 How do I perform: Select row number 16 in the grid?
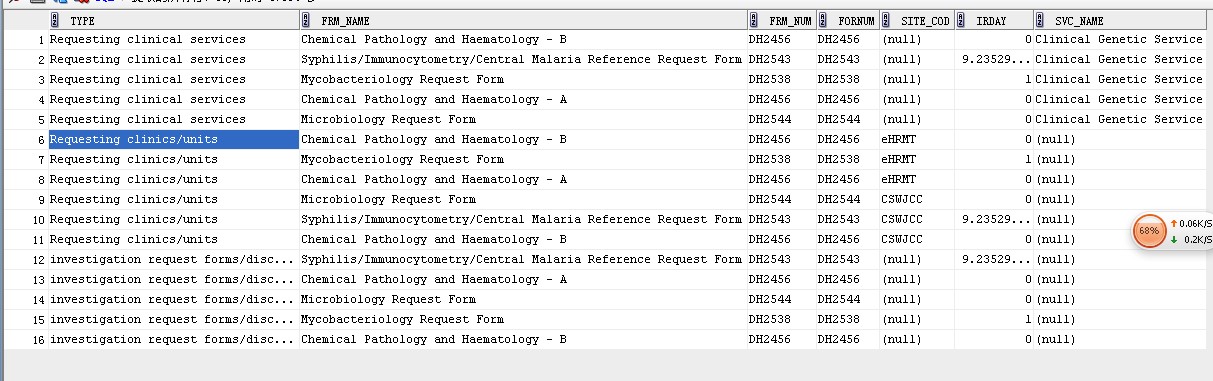coord(38,340)
